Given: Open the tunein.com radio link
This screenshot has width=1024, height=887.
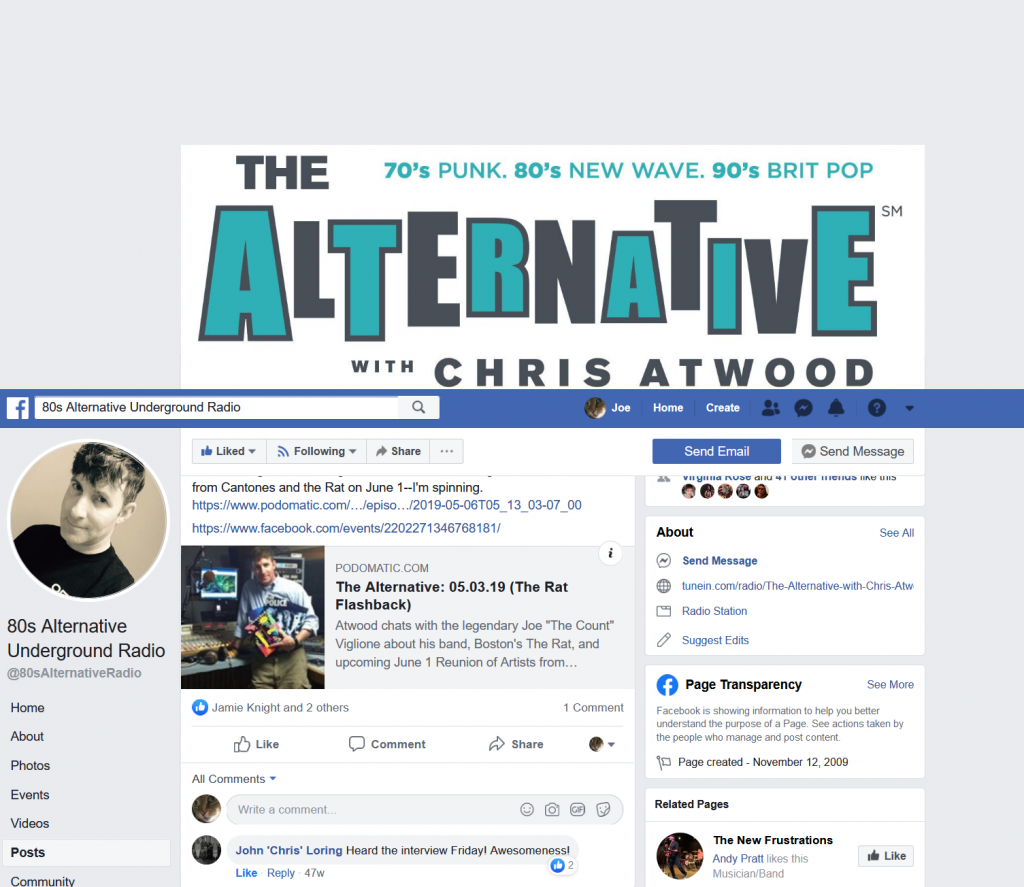Looking at the screenshot, I should (x=797, y=586).
